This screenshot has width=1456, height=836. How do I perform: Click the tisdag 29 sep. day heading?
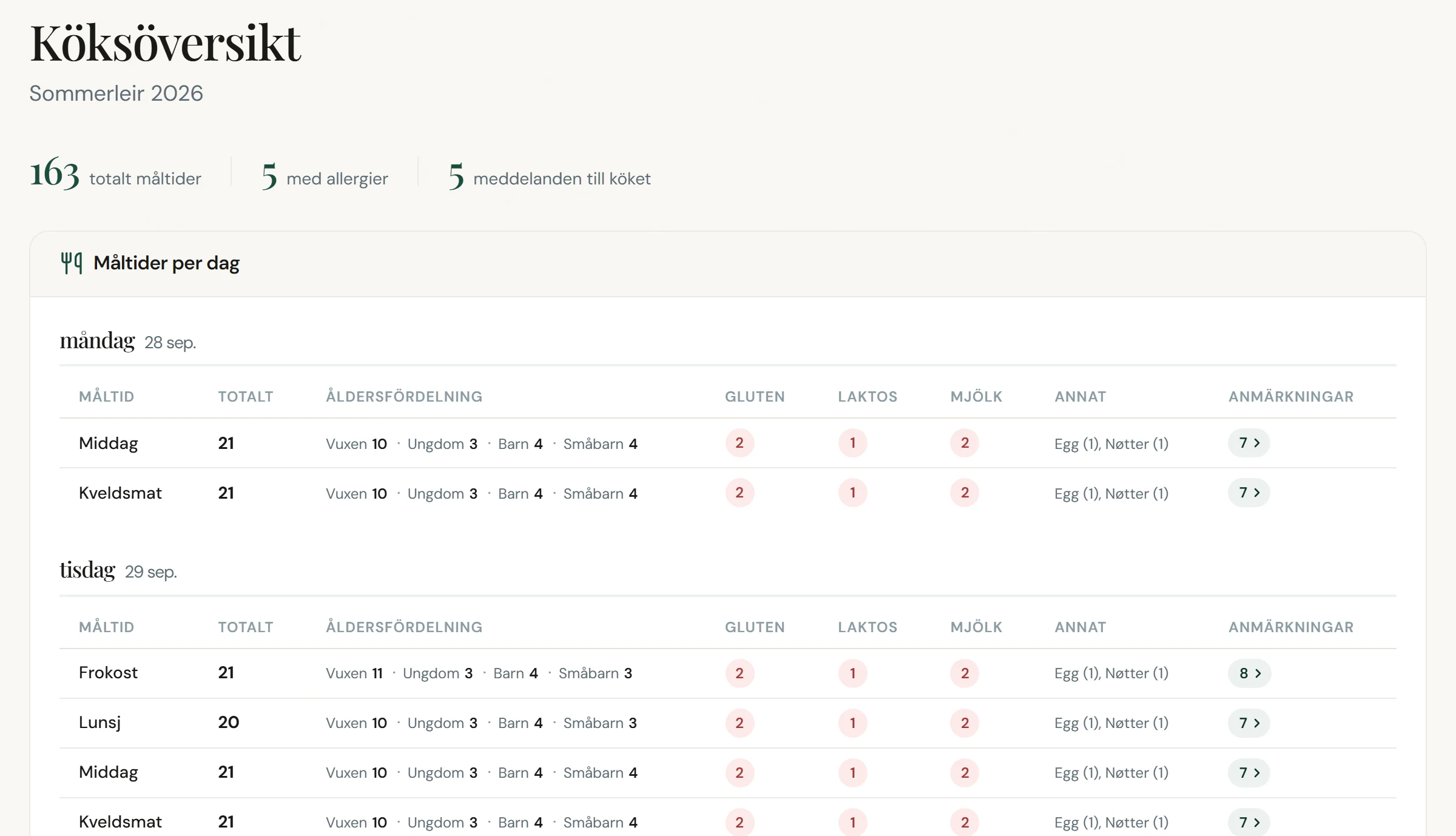point(118,571)
